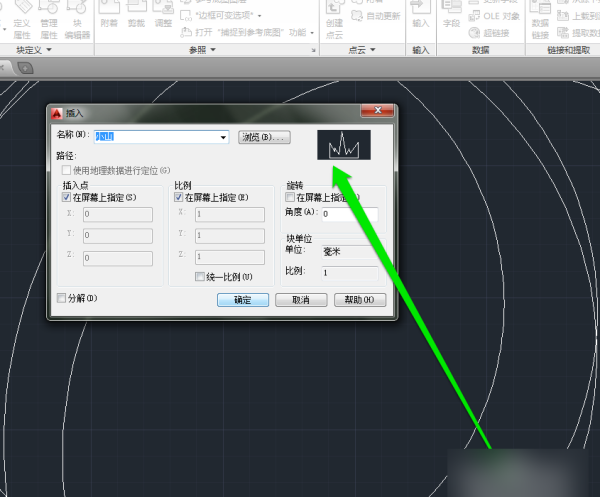Screen dimensions: 600x497
Task: Click the rotation Angle (角度) input field
Action: (349, 213)
